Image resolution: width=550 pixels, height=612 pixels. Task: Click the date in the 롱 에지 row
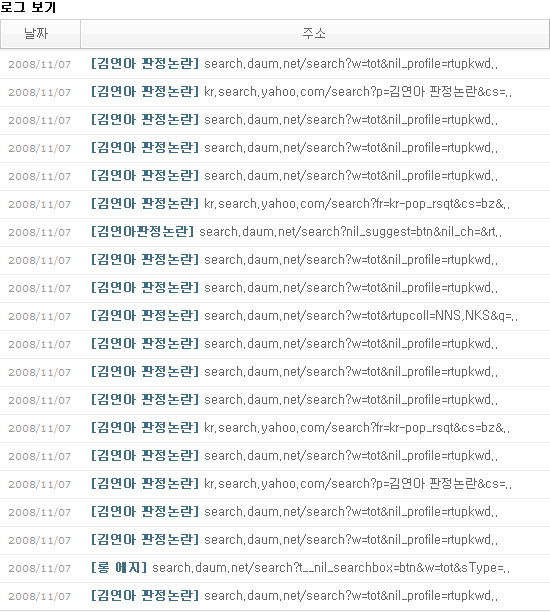[x=39, y=568]
